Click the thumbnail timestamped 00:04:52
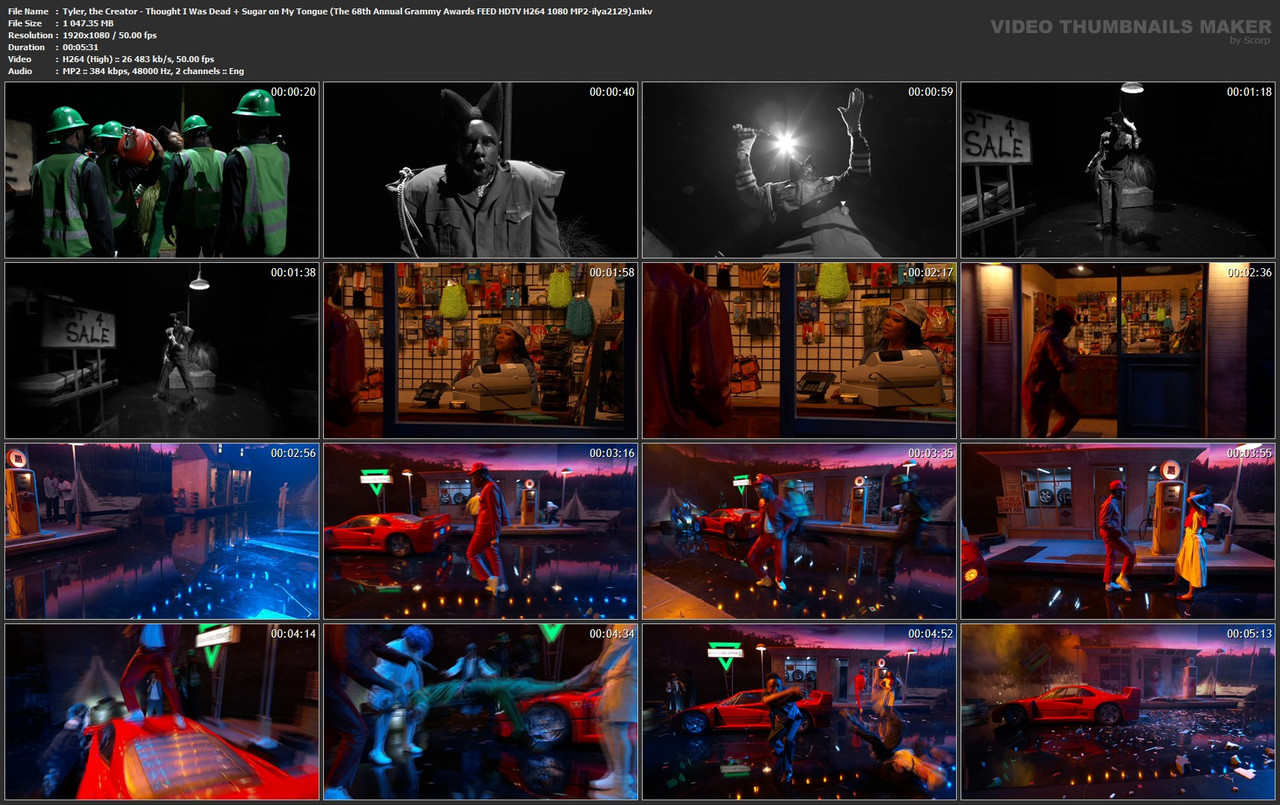Viewport: 1280px width, 805px height. point(799,712)
